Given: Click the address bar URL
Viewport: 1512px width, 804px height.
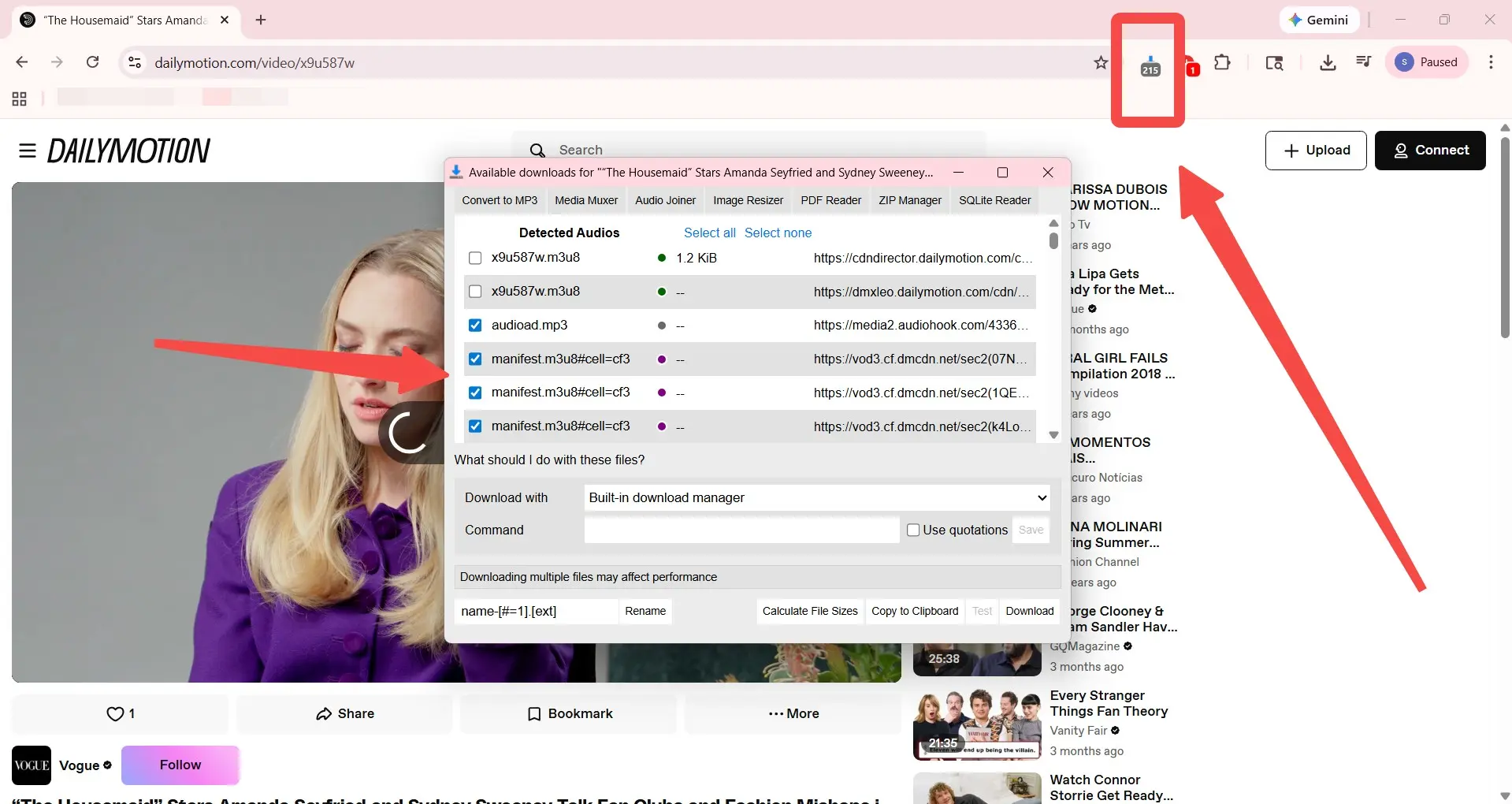Looking at the screenshot, I should click(x=254, y=62).
